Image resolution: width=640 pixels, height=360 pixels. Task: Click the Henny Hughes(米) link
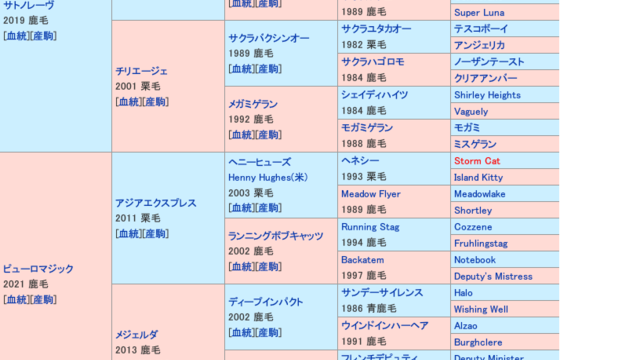268,178
